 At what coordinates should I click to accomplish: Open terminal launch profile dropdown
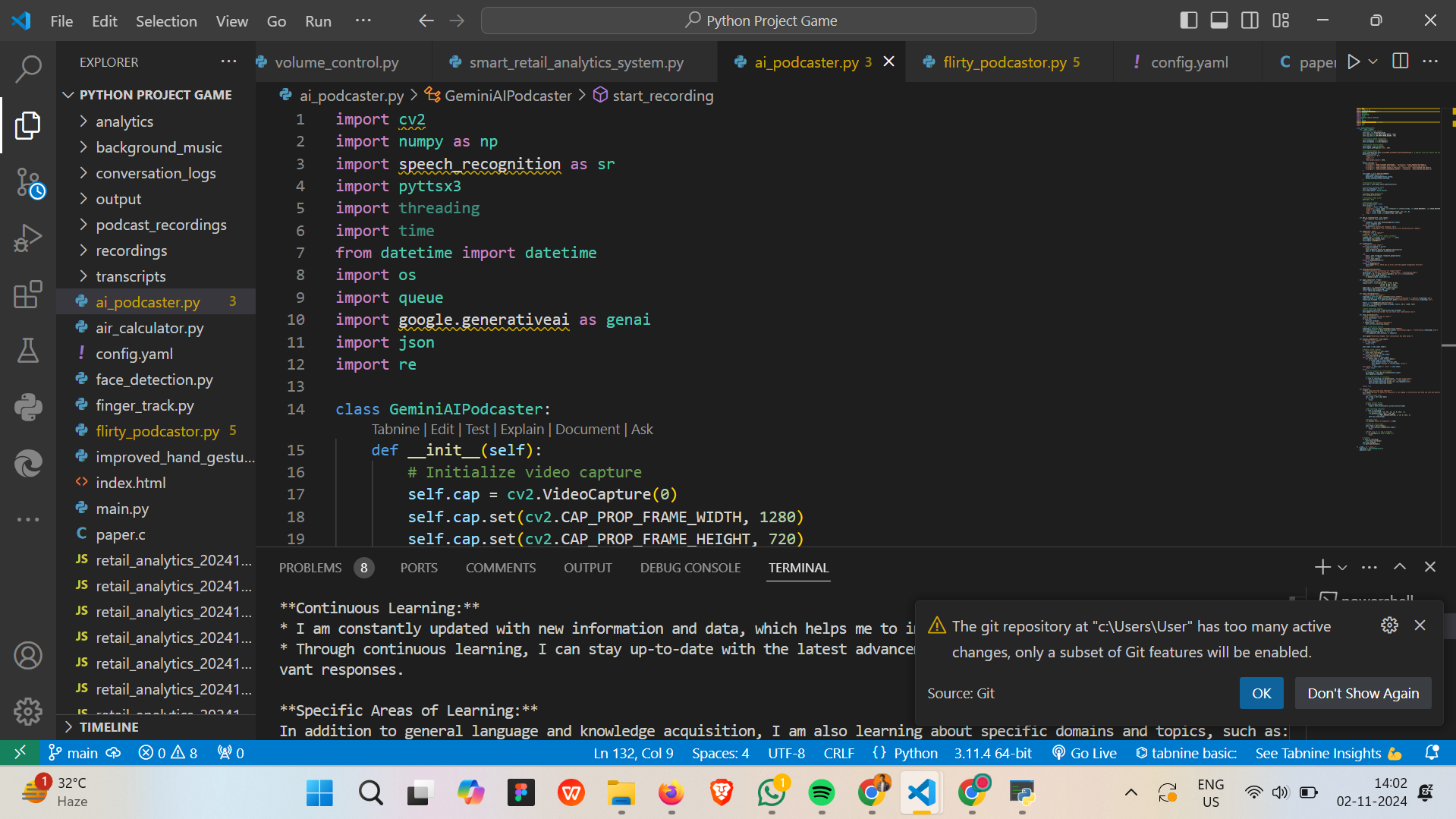[x=1343, y=567]
